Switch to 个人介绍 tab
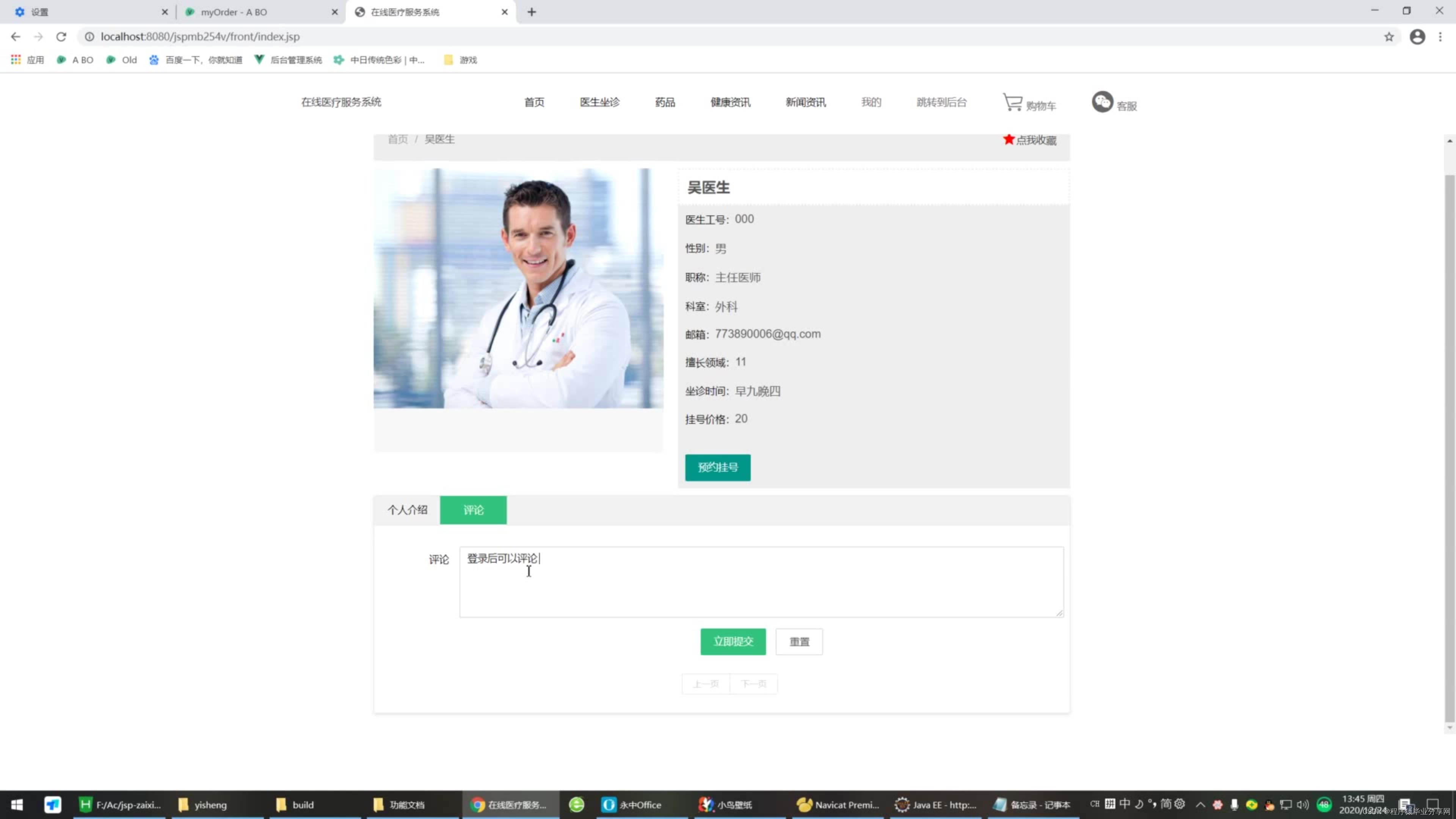Screen dimensions: 1456x819 point(407,510)
